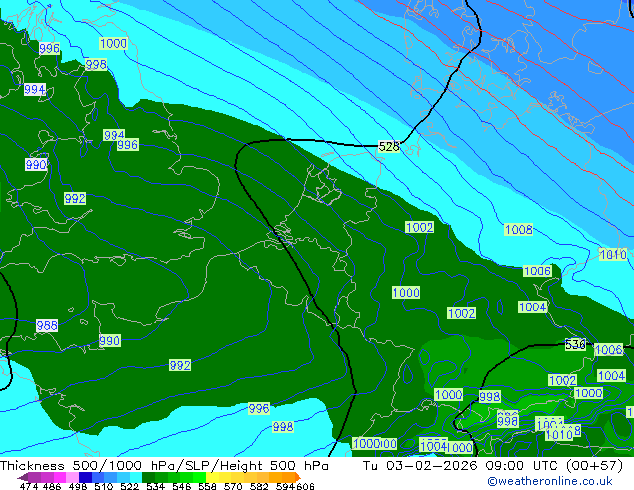This screenshot has width=634, height=490.
Task: Click the 486 value on the legend scale
Action: 52,486
